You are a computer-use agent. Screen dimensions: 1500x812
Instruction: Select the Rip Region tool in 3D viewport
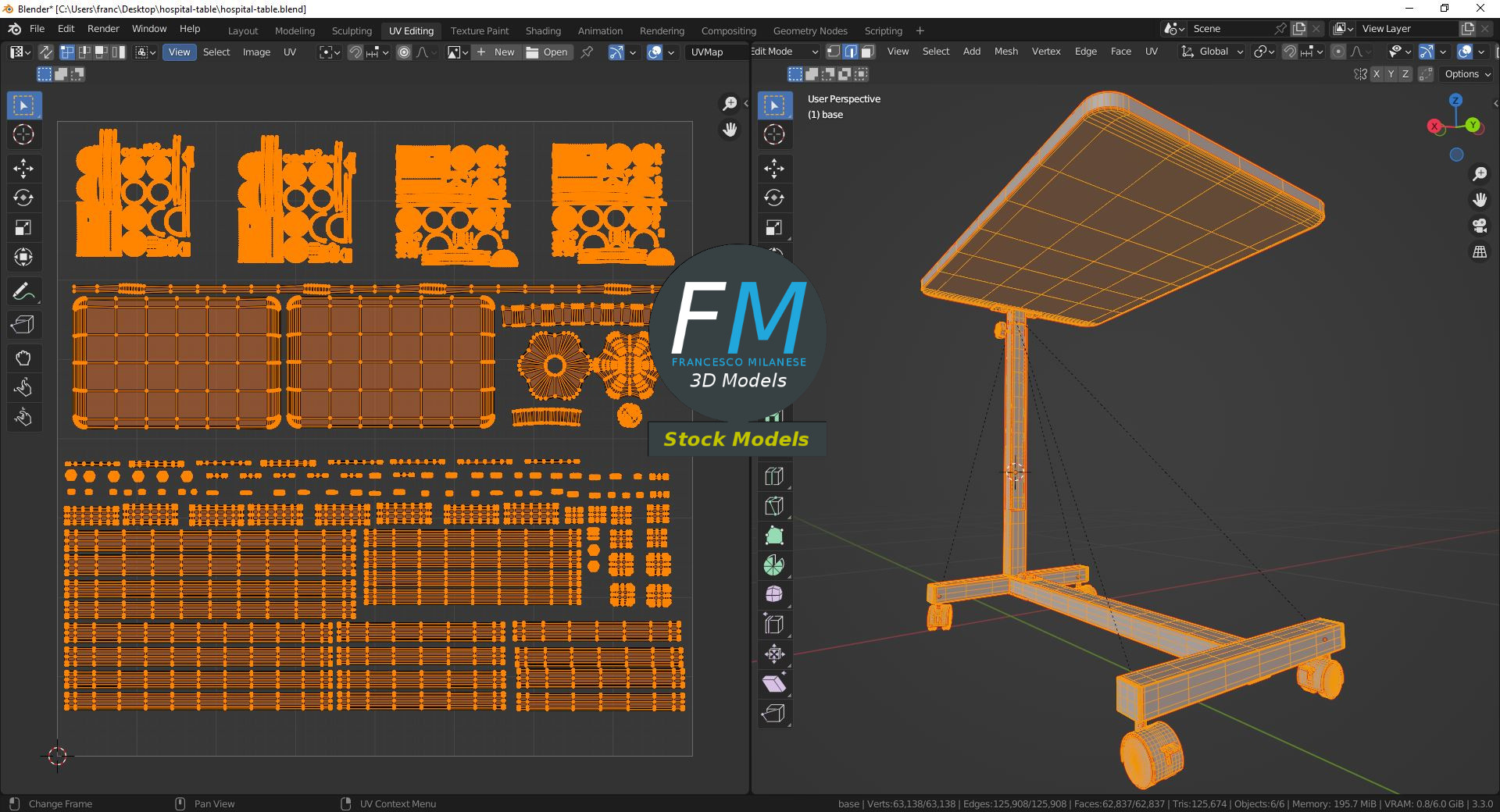point(774,714)
